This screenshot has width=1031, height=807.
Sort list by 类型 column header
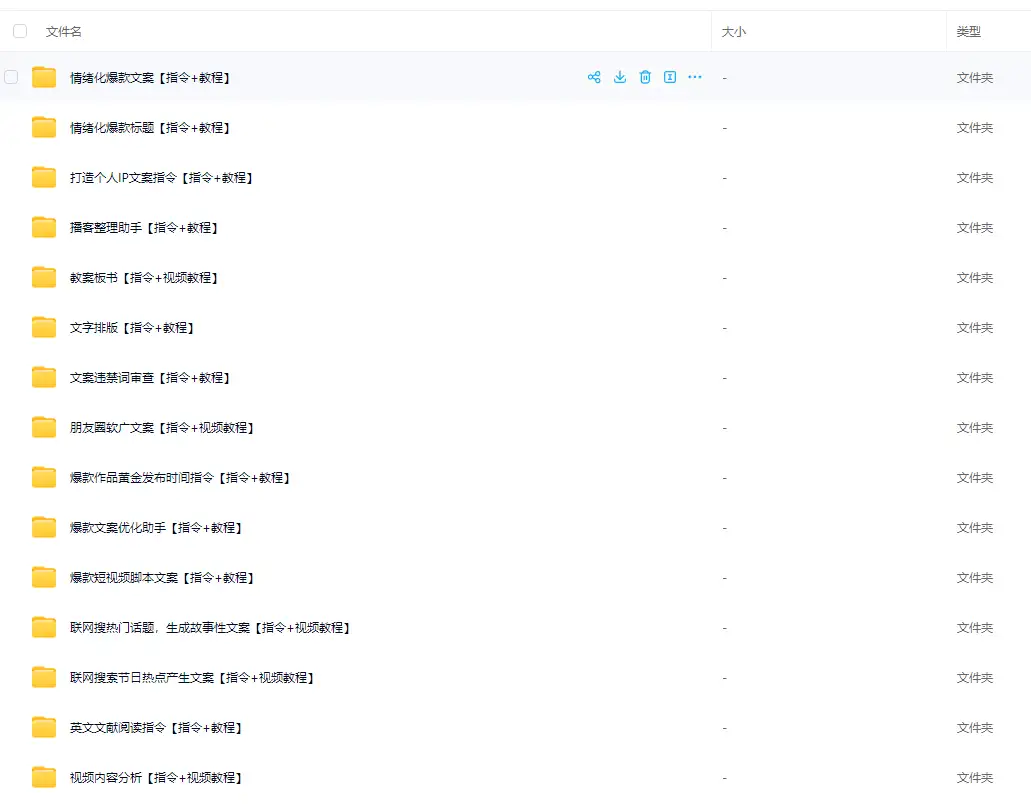(x=968, y=32)
